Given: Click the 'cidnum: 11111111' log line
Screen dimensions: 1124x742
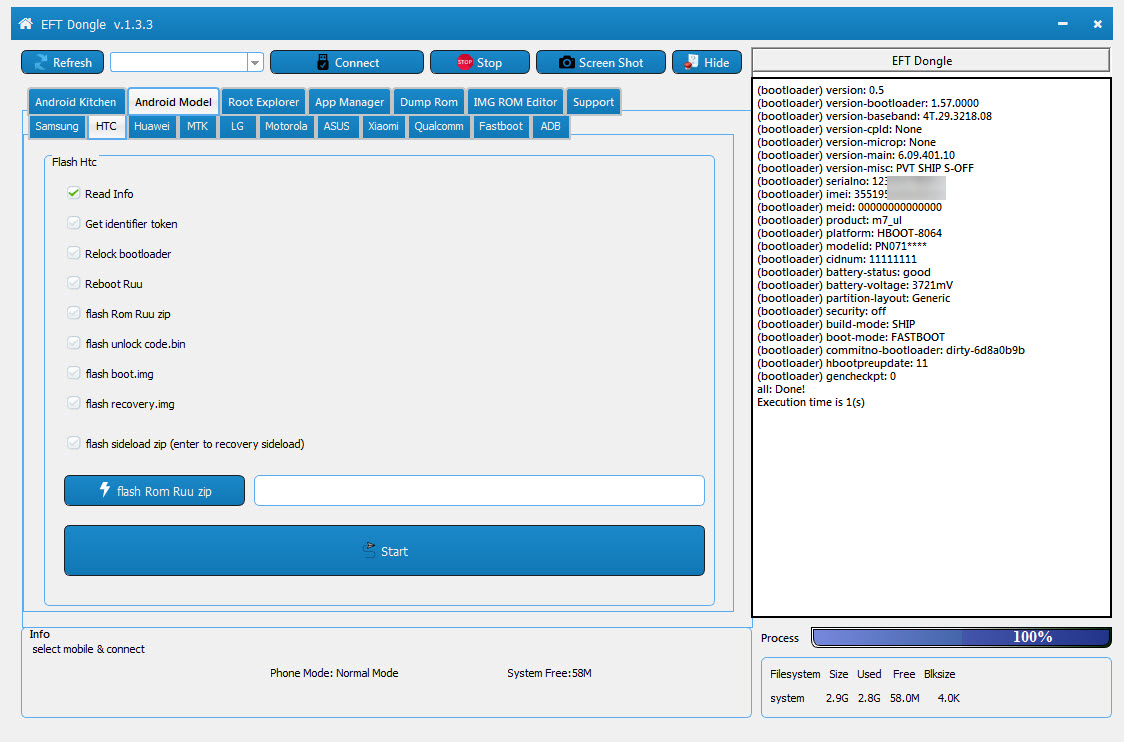Looking at the screenshot, I should point(837,260).
